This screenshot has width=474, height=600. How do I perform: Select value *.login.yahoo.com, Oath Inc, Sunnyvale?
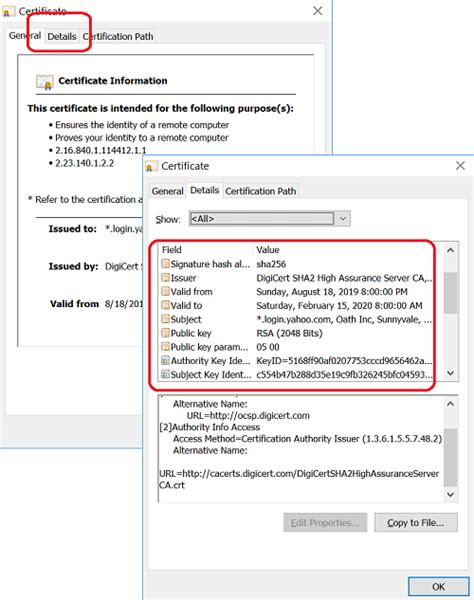point(344,319)
